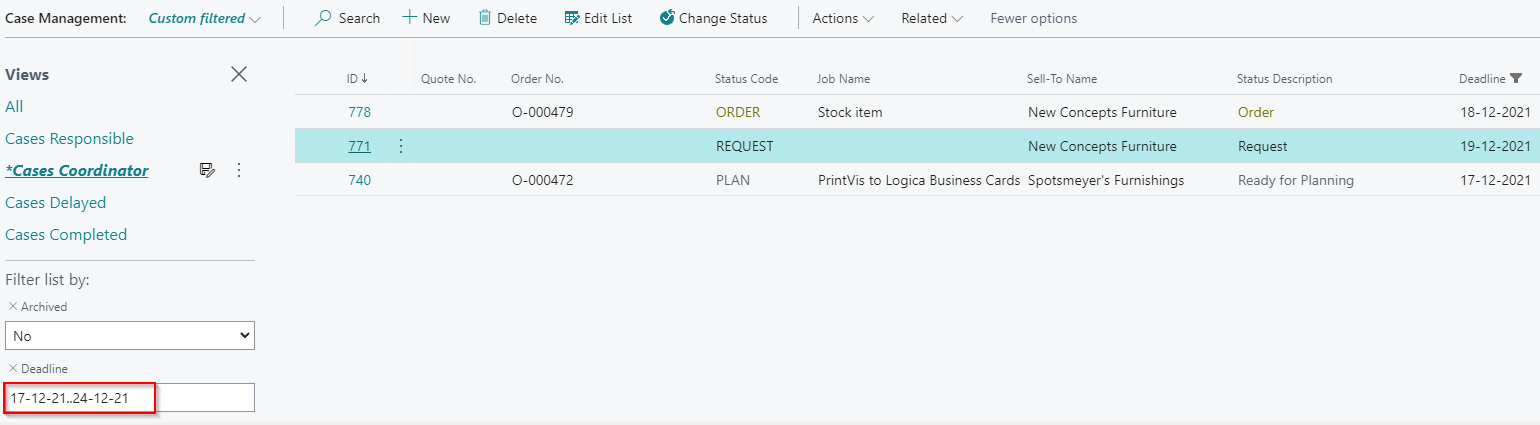
Task: Save the Cases Coordinator view icon
Action: click(207, 170)
